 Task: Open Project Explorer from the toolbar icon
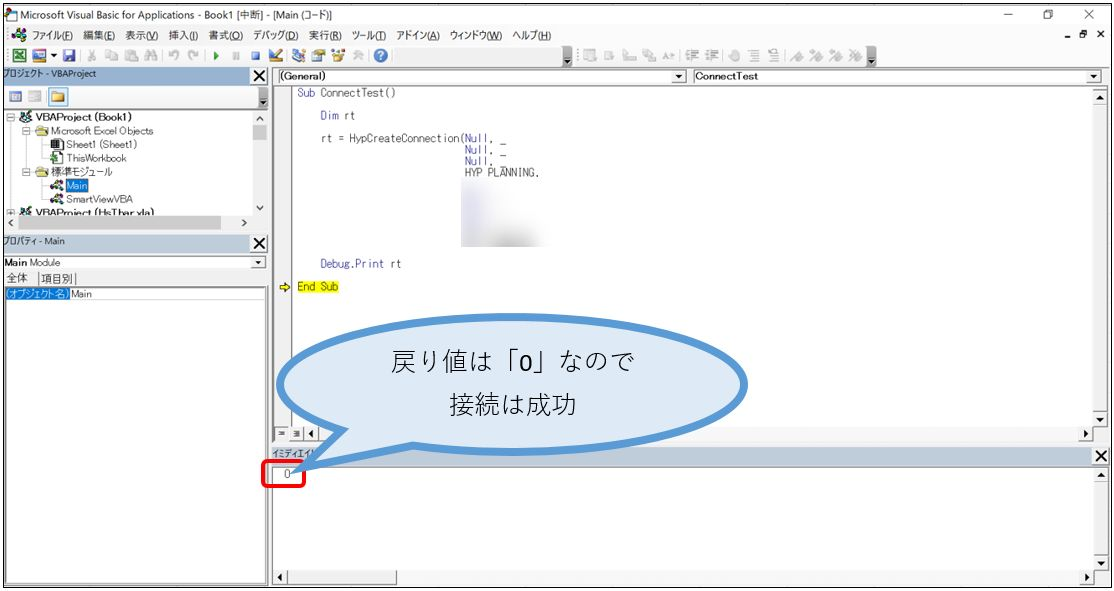pyautogui.click(x=299, y=57)
